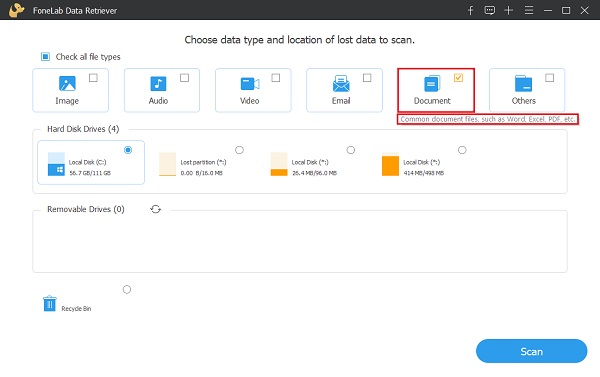This screenshot has width=600, height=377.
Task: Click the Others label text
Action: (523, 101)
